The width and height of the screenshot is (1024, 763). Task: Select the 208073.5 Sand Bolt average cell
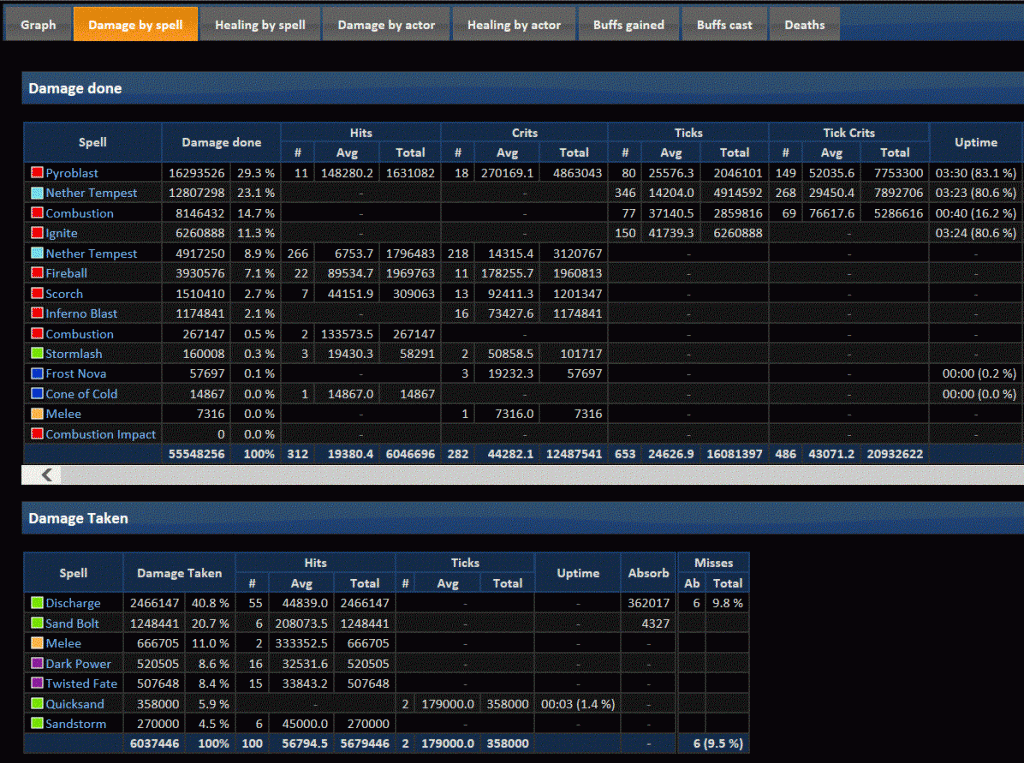301,623
